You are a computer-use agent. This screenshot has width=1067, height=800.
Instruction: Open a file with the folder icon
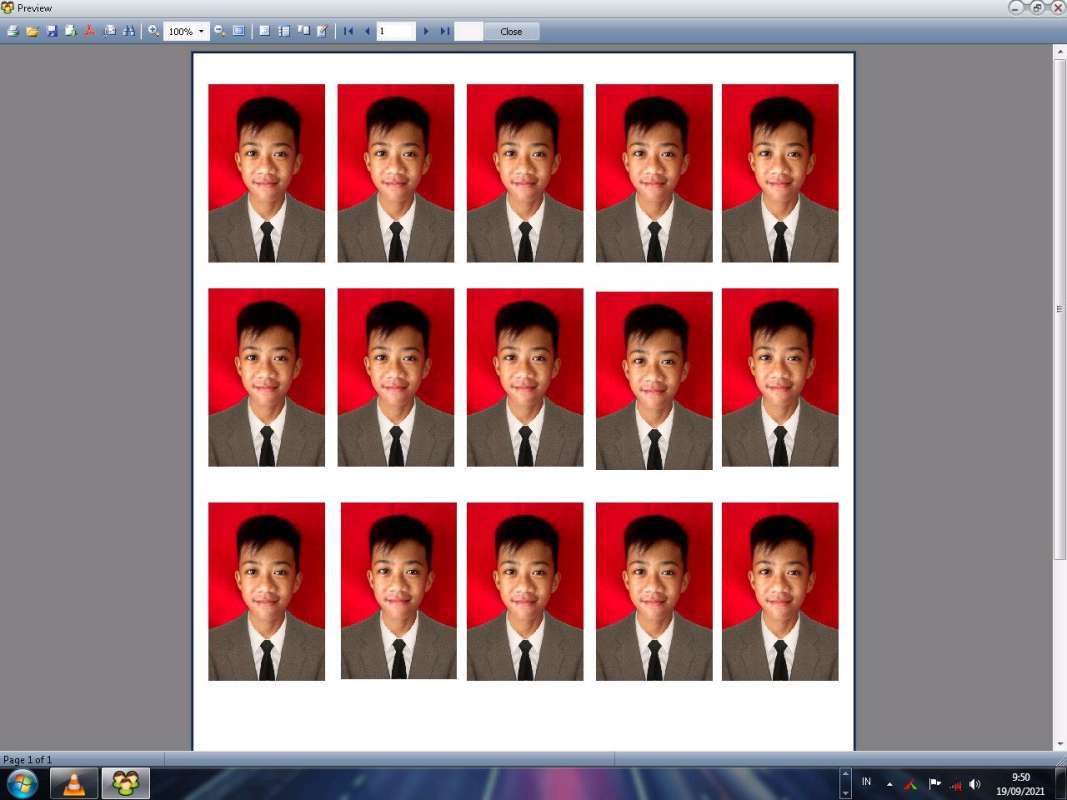32,31
